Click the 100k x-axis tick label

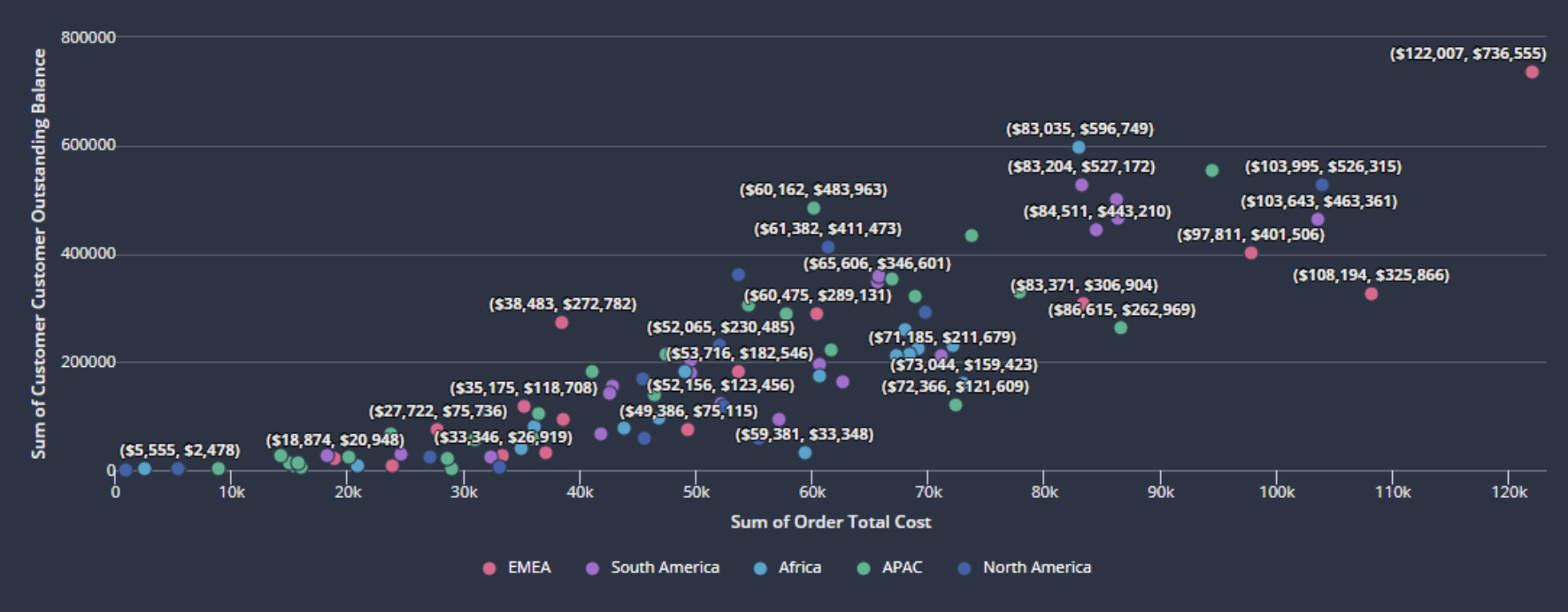pyautogui.click(x=1277, y=492)
